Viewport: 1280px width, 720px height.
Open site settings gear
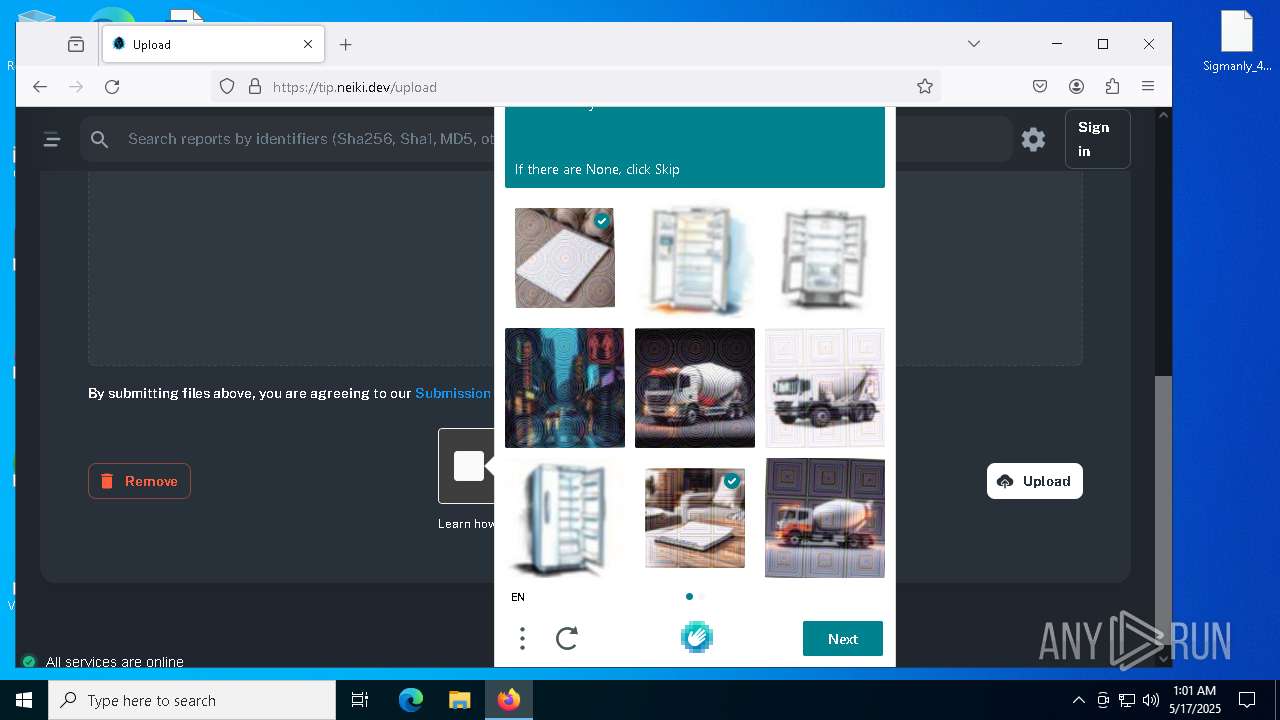[1033, 139]
